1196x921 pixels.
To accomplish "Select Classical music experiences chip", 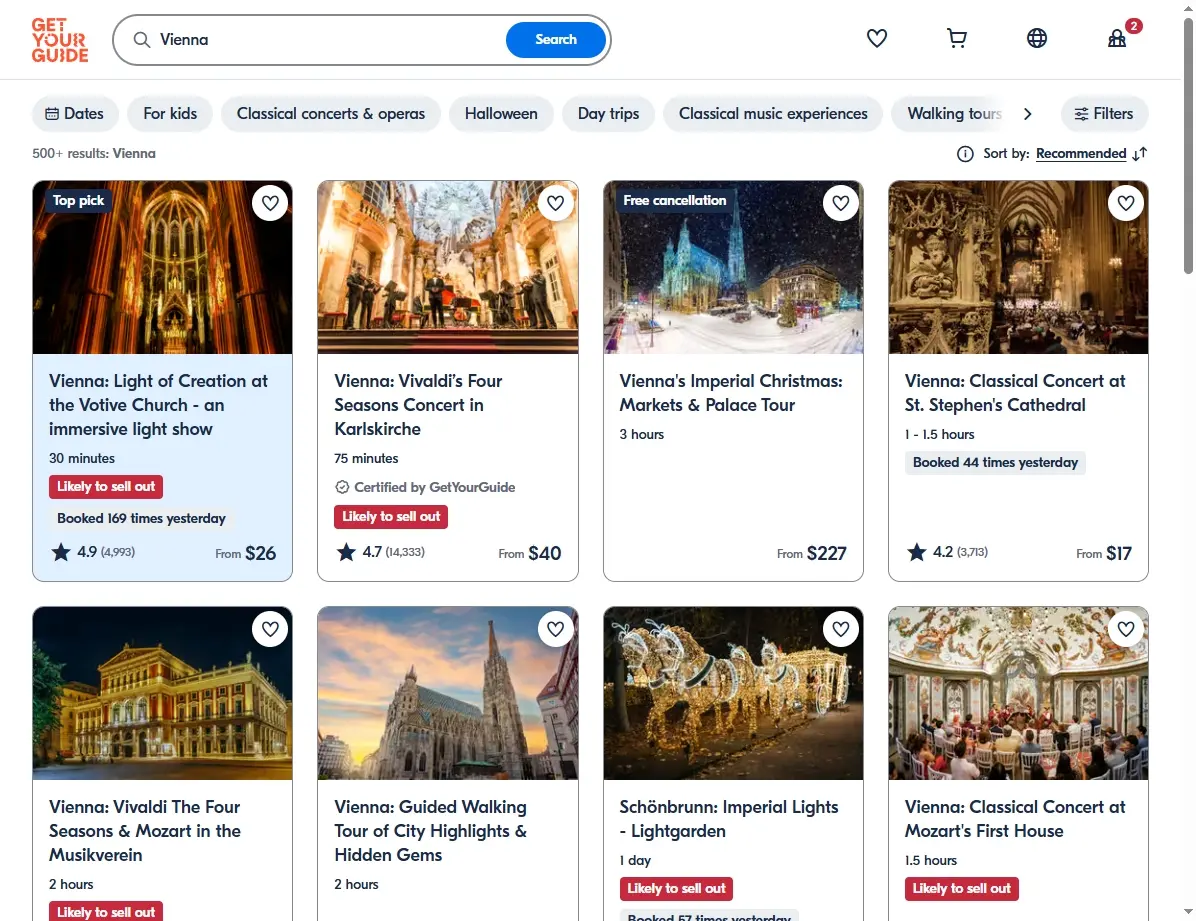I will (773, 114).
